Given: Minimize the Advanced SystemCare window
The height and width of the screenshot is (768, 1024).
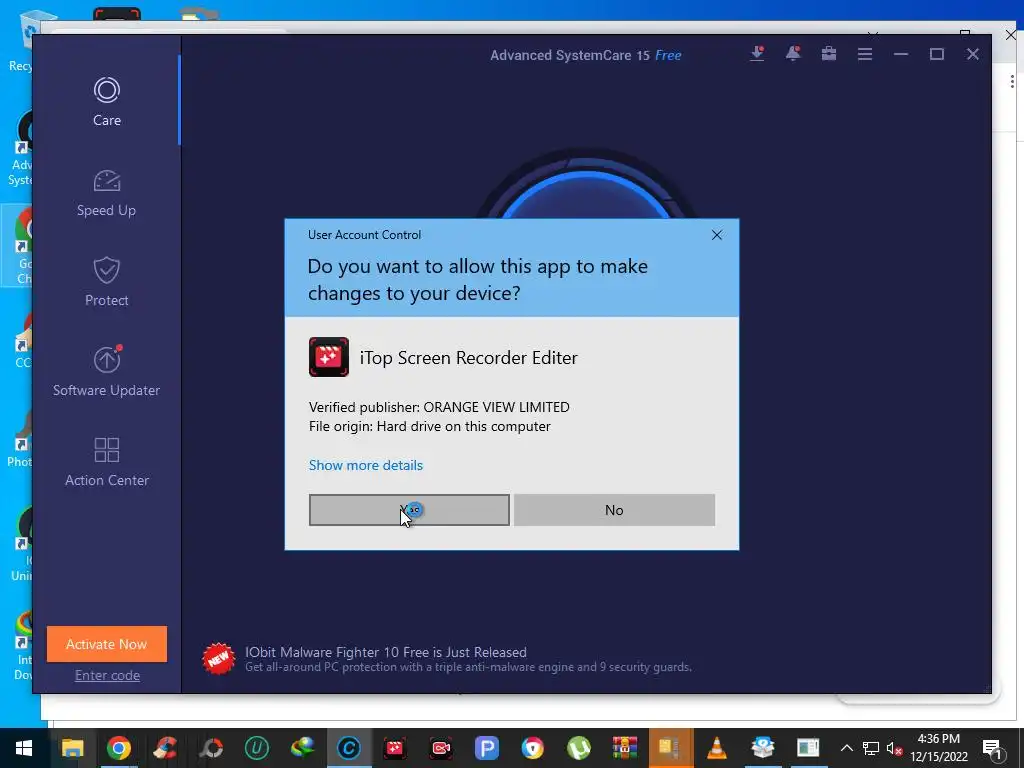Looking at the screenshot, I should [x=901, y=54].
